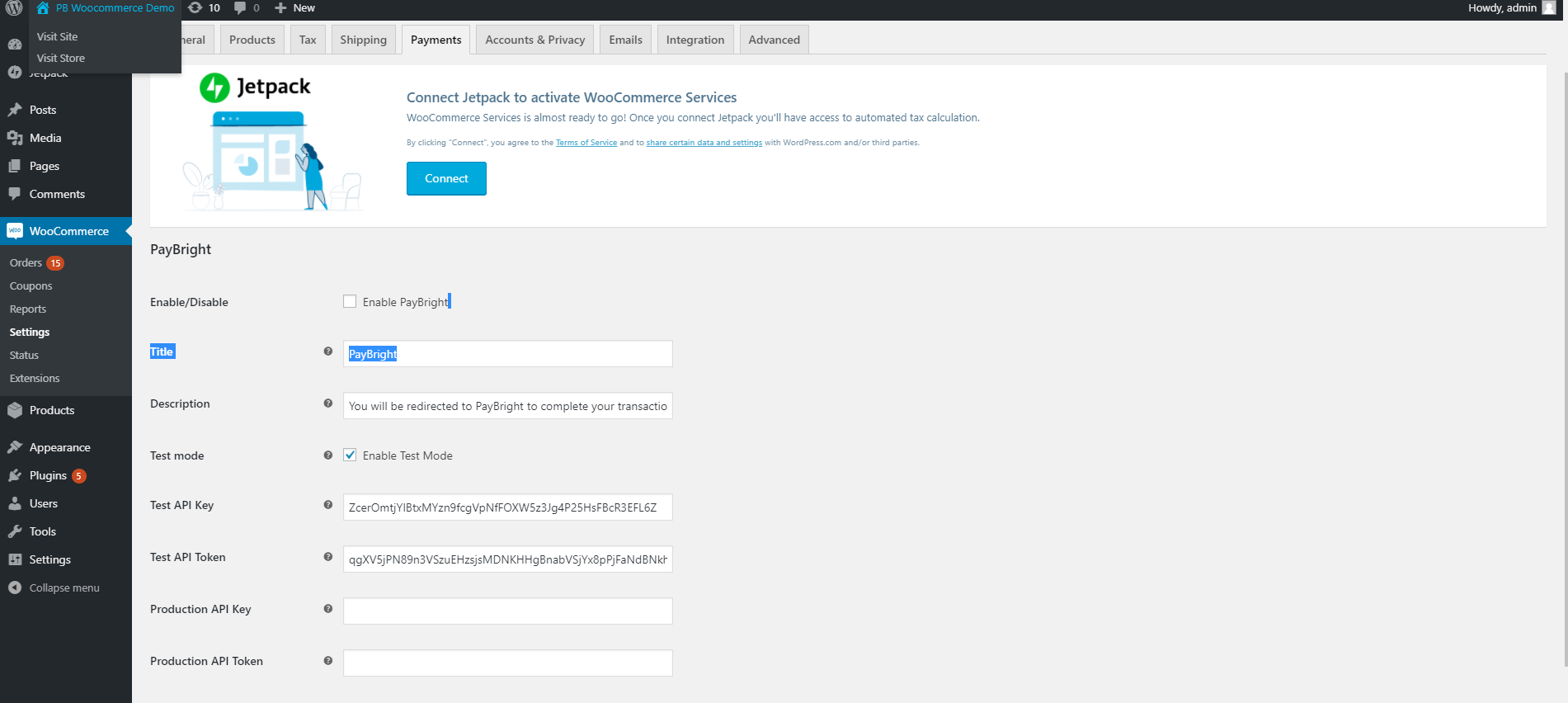The image size is (1568, 703).
Task: Click the Products box icon in sidebar
Action: (x=15, y=410)
